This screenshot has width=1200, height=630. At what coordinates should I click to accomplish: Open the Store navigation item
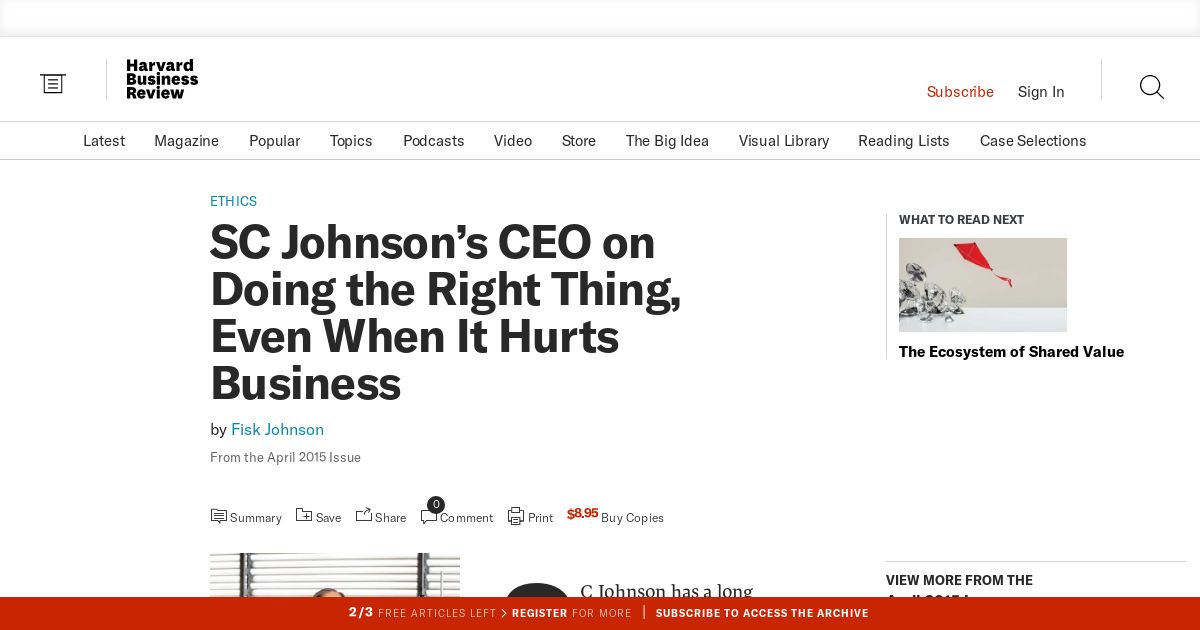(579, 141)
